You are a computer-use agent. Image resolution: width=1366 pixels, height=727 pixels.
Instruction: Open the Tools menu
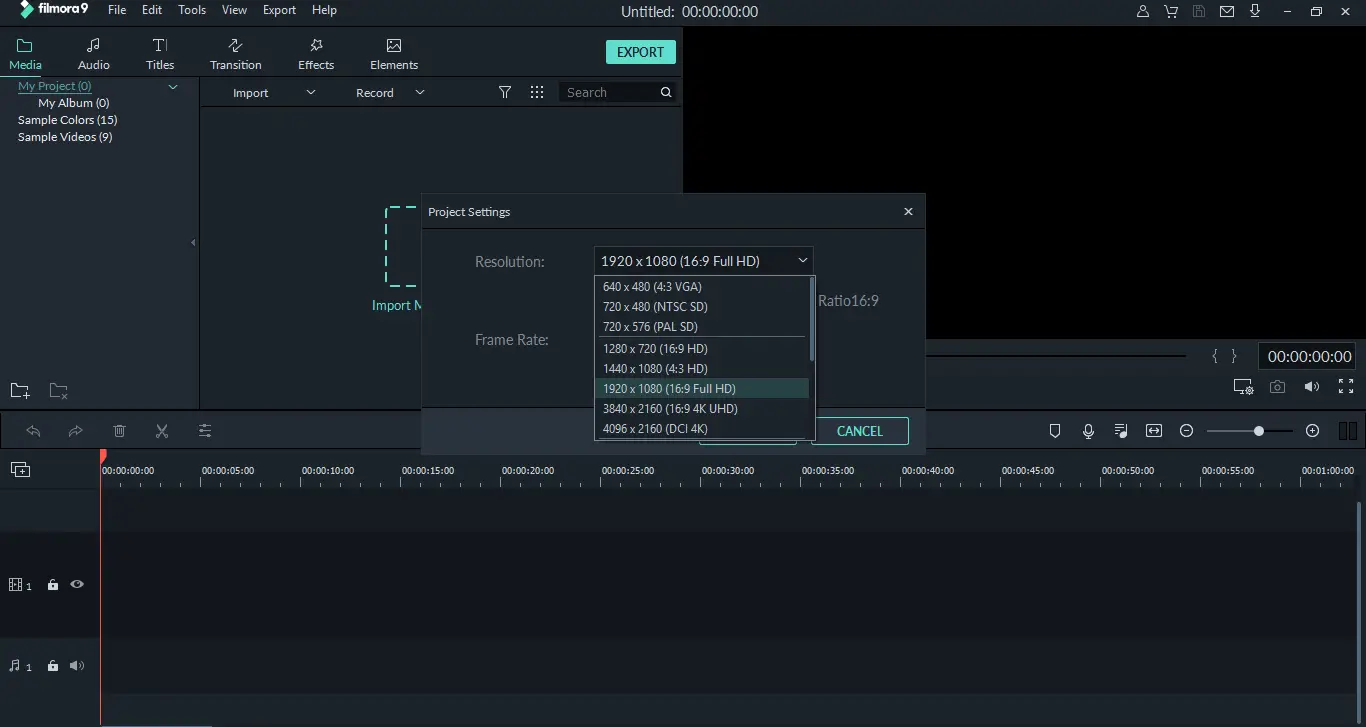click(x=192, y=10)
